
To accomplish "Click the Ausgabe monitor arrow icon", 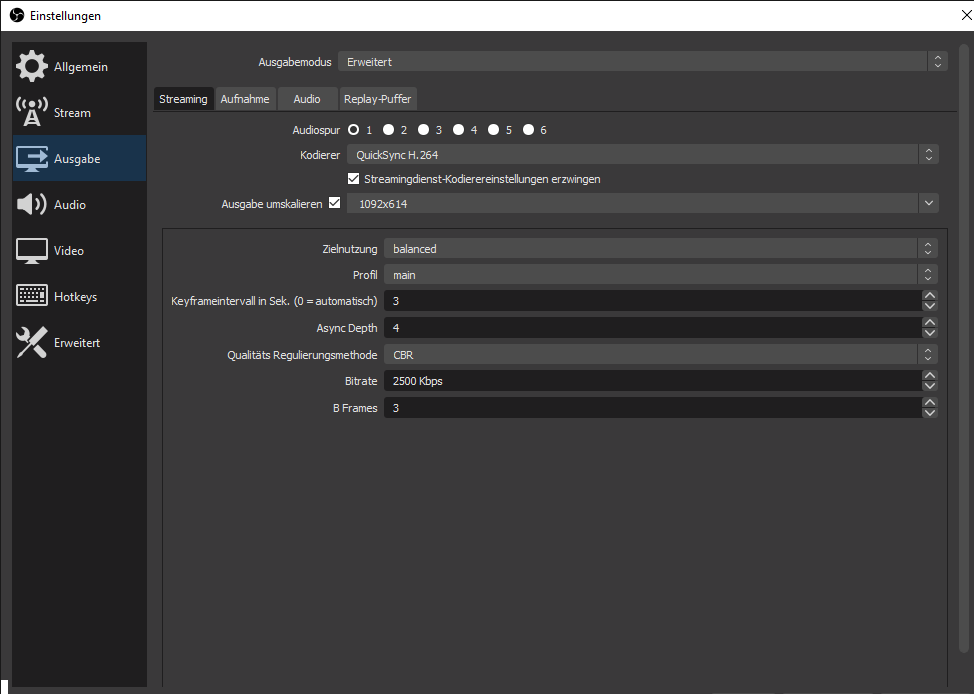I will pyautogui.click(x=32, y=159).
